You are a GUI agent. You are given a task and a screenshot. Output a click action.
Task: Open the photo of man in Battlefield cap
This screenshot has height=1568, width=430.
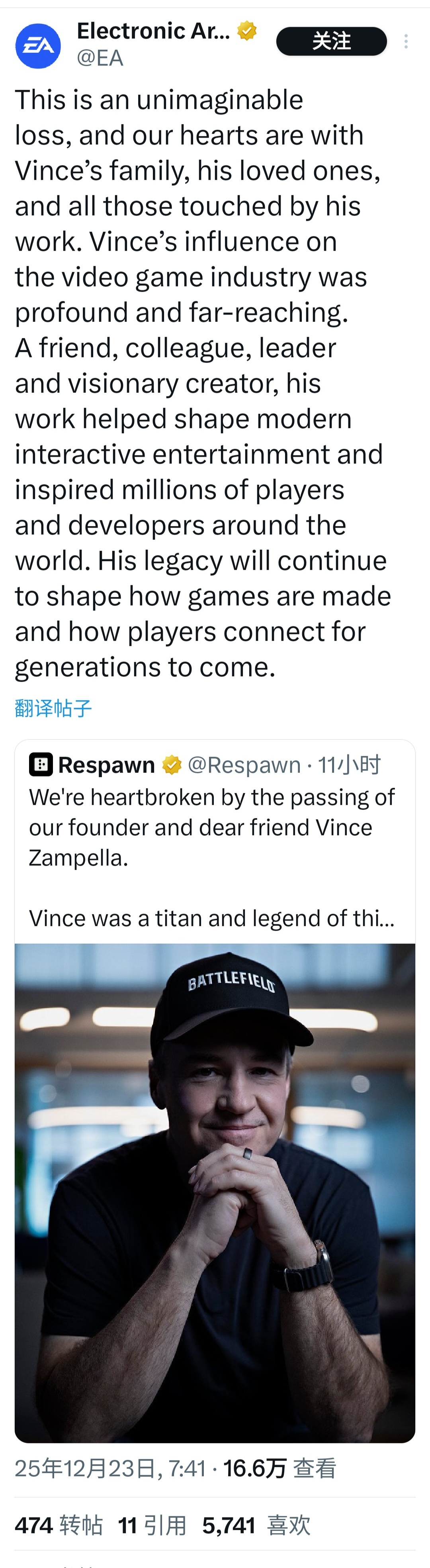215,1193
